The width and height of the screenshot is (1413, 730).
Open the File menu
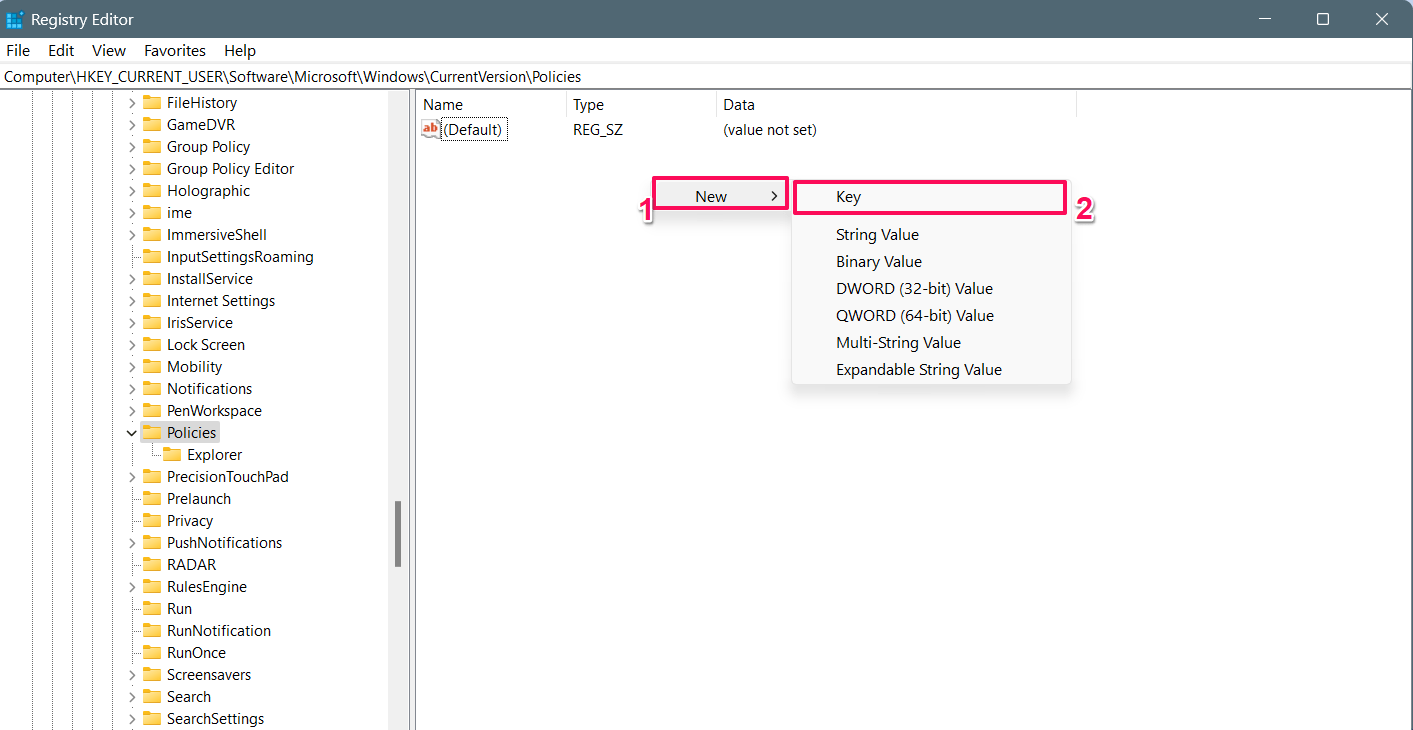[18, 50]
